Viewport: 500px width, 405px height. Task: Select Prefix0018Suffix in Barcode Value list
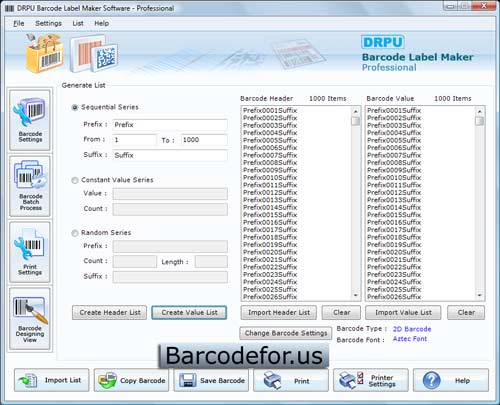click(394, 237)
